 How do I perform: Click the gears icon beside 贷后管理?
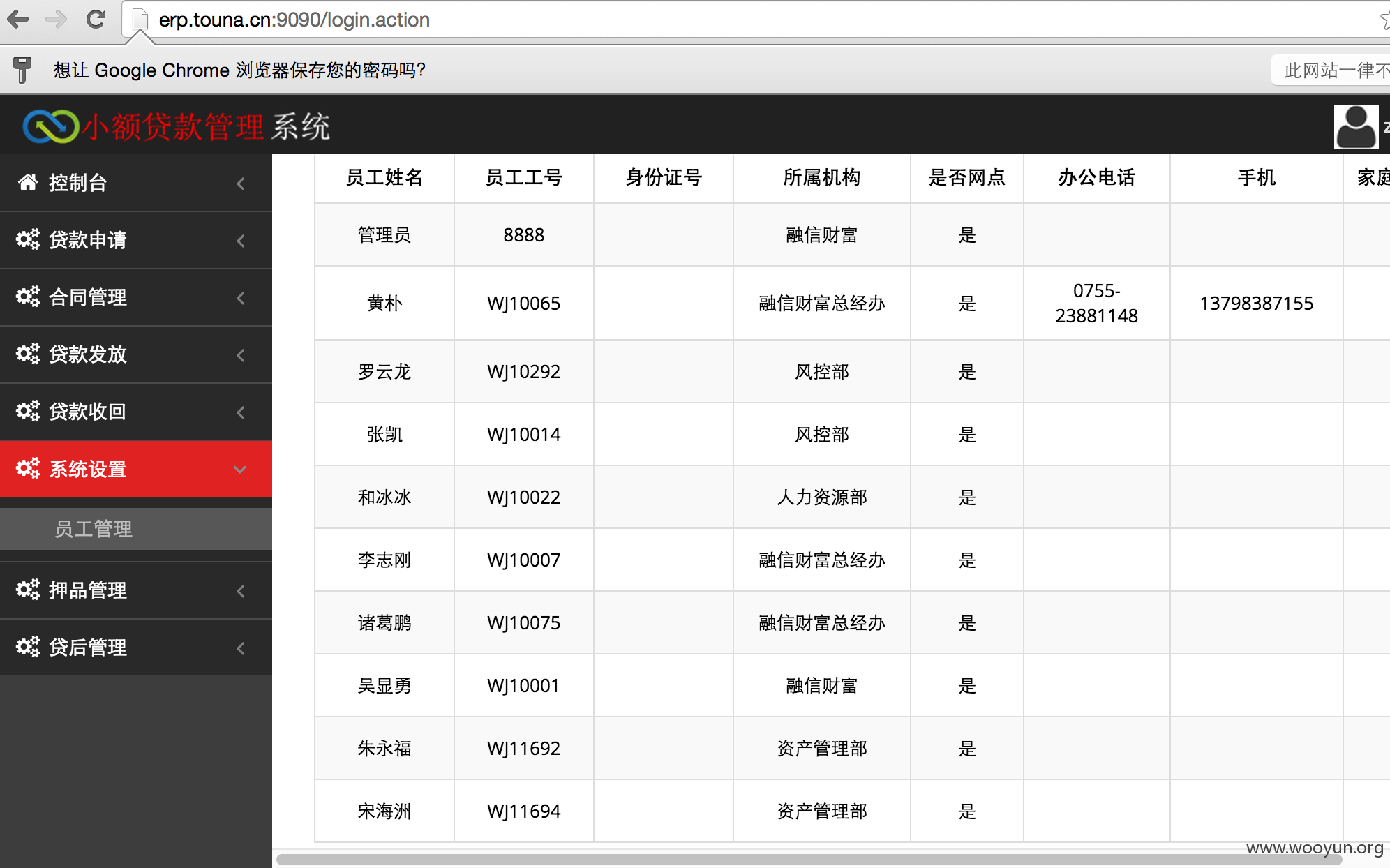tap(28, 647)
